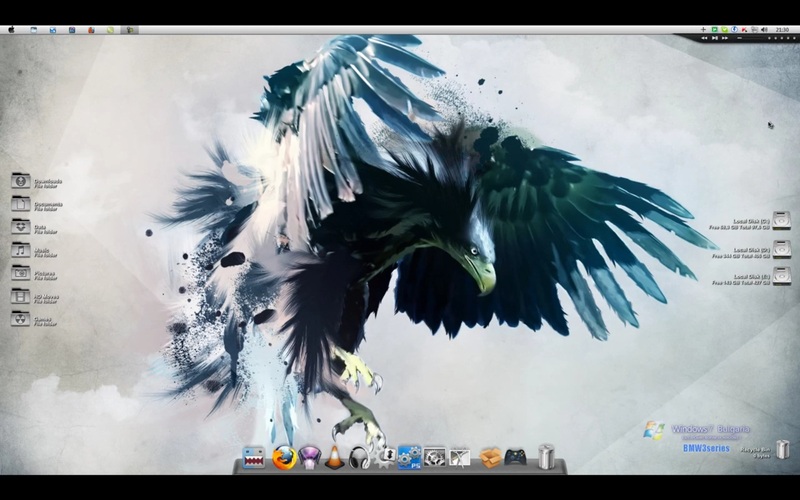The width and height of the screenshot is (800, 500).
Task: Select the Games folder icon
Action: point(21,319)
